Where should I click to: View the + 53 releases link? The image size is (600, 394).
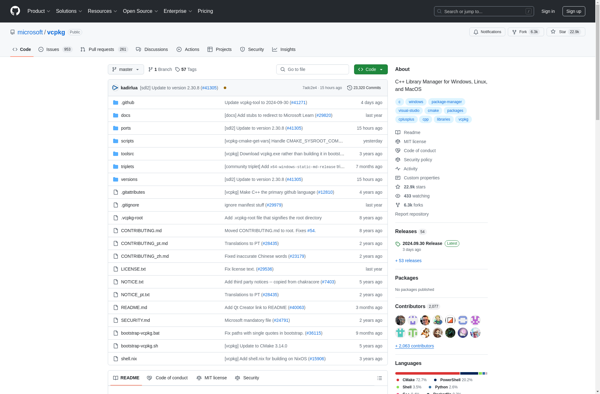tap(408, 260)
